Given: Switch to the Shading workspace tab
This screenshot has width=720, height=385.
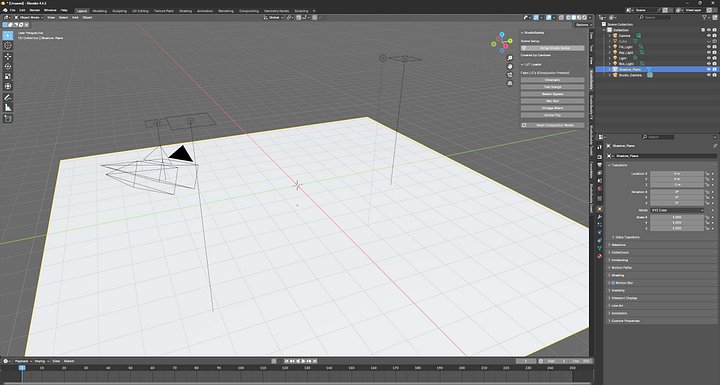Looking at the screenshot, I should point(186,11).
